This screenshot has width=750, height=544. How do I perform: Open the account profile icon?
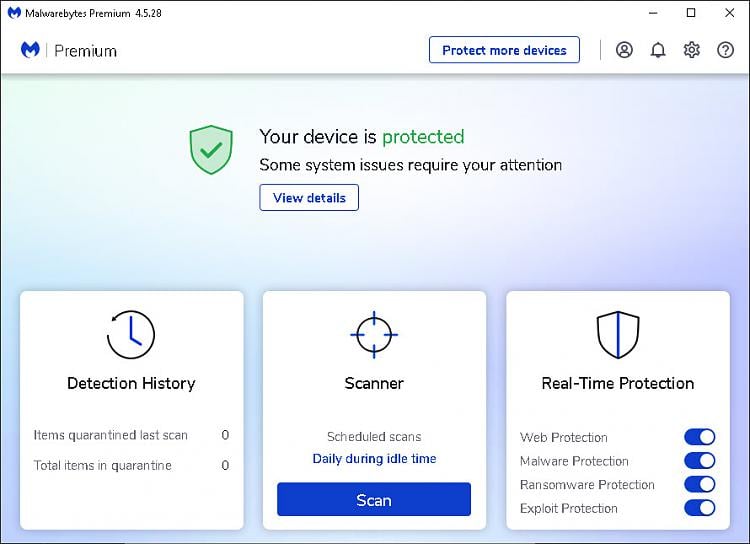coord(624,50)
